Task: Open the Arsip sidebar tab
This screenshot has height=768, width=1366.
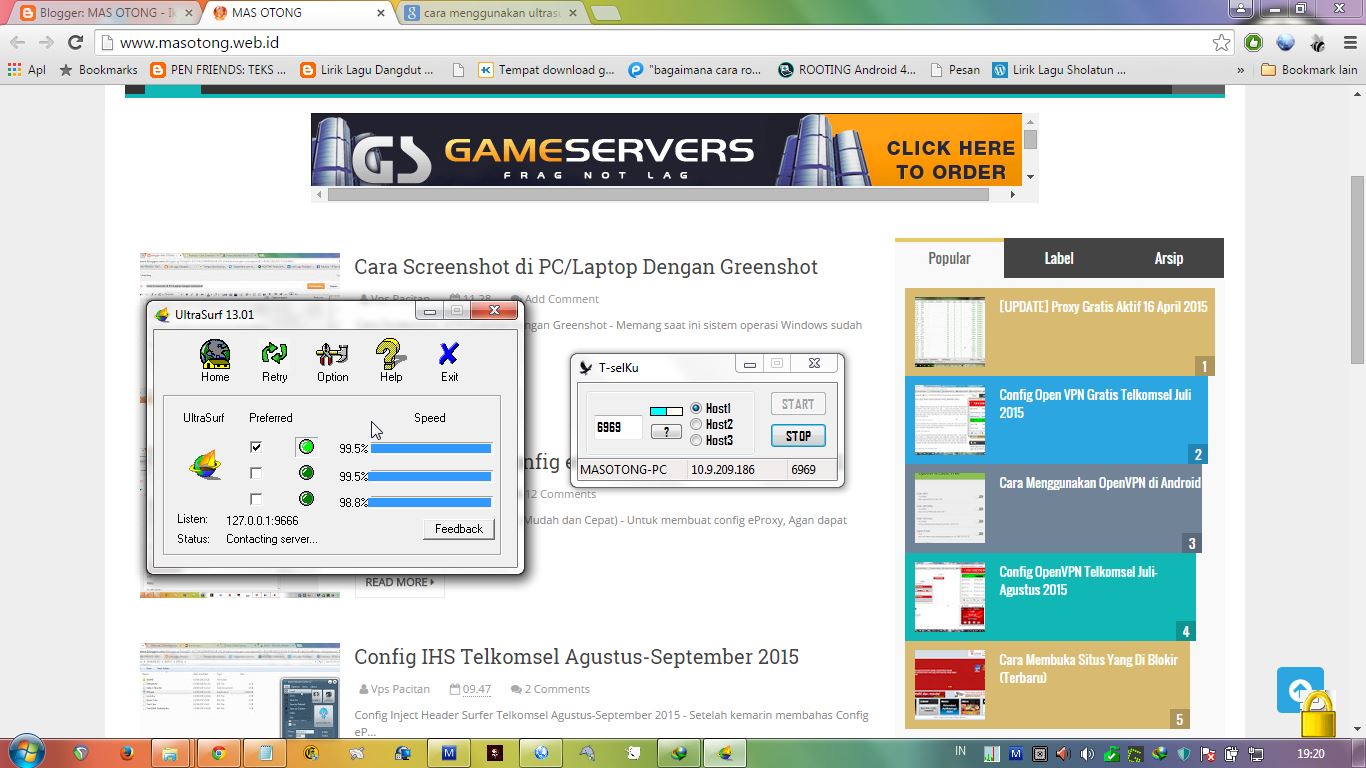Action: pos(1169,258)
